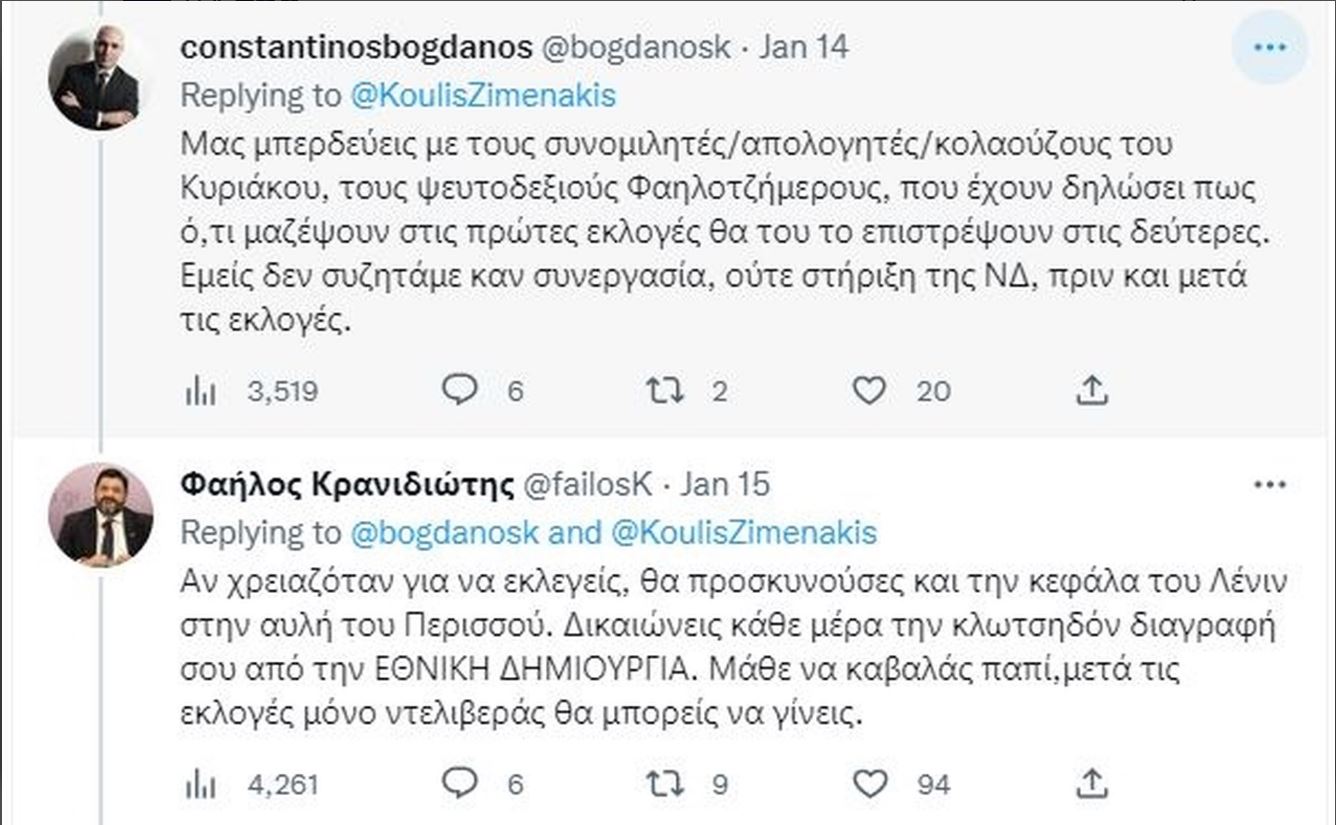Open analytics on constantinosbogdanos tweet
The width and height of the screenshot is (1336, 825).
click(x=201, y=390)
